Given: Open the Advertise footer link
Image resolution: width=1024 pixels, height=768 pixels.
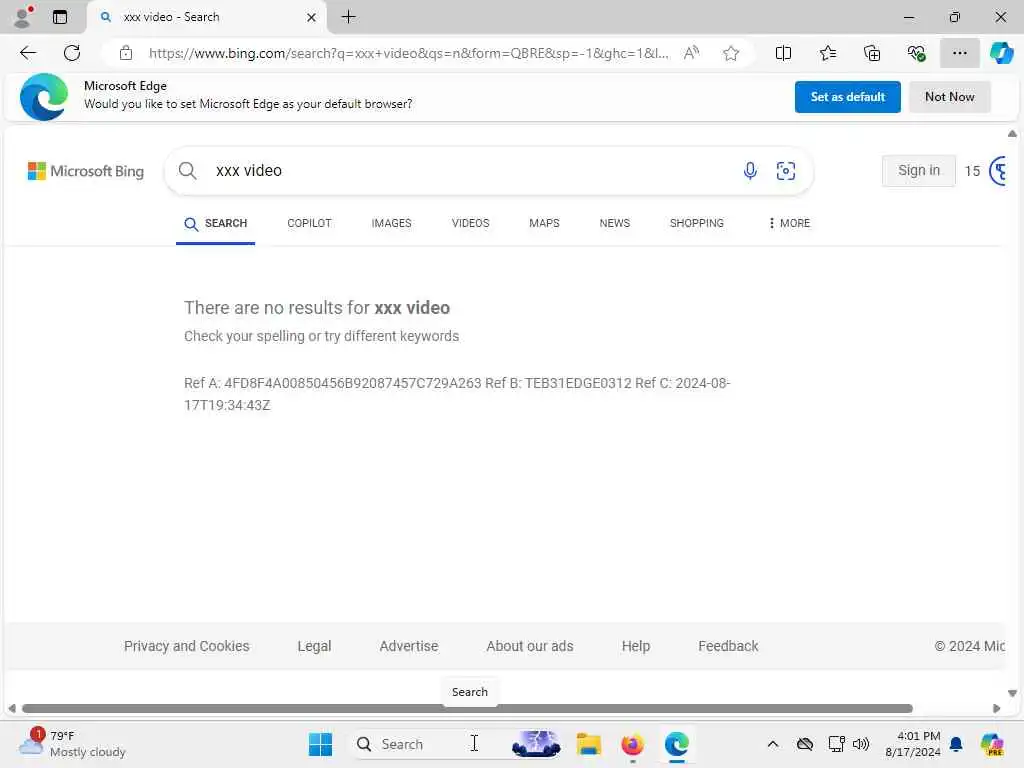Looking at the screenshot, I should tap(409, 646).
